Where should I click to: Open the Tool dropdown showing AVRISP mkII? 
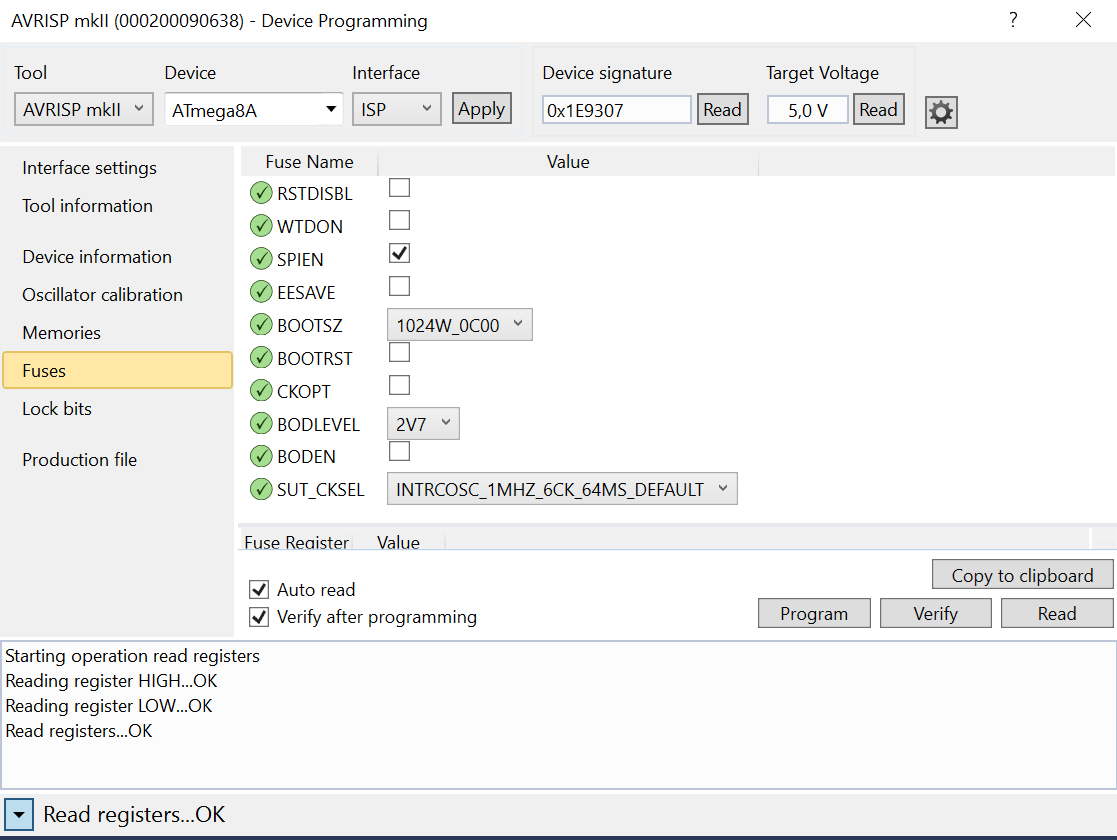coord(84,109)
